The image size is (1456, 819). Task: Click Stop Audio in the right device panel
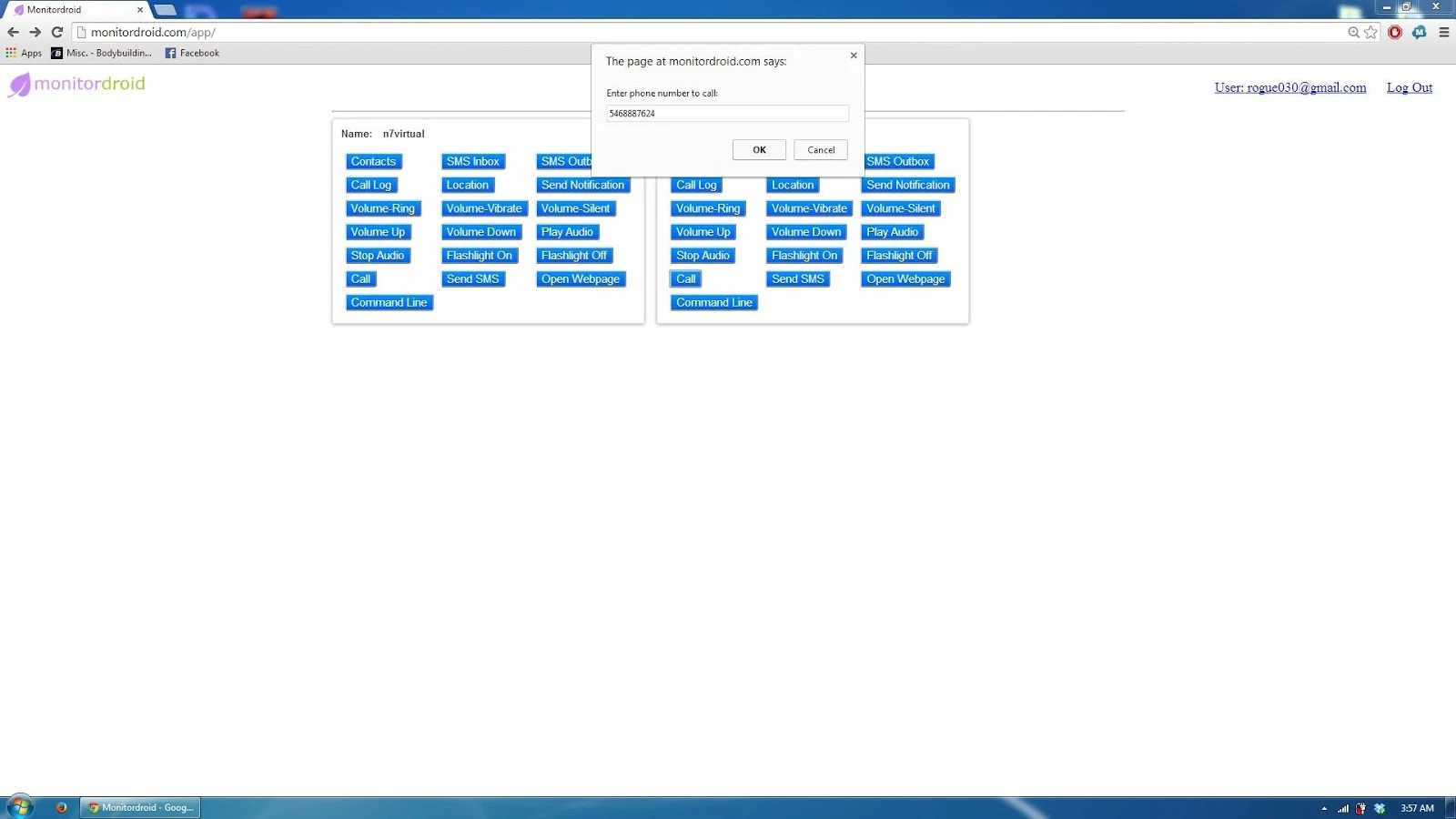click(x=703, y=257)
